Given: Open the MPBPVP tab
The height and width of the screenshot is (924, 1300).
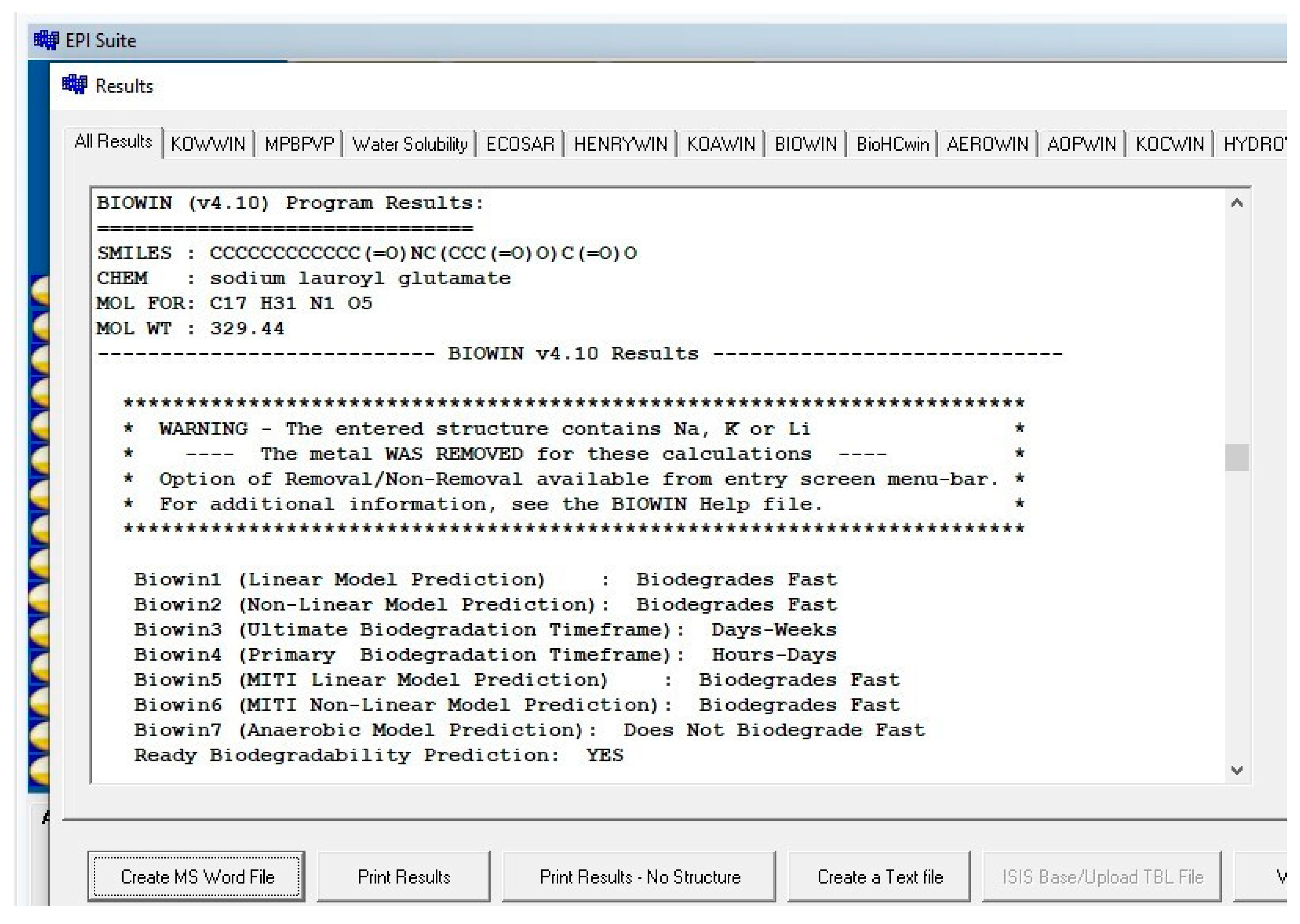Looking at the screenshot, I should (299, 144).
